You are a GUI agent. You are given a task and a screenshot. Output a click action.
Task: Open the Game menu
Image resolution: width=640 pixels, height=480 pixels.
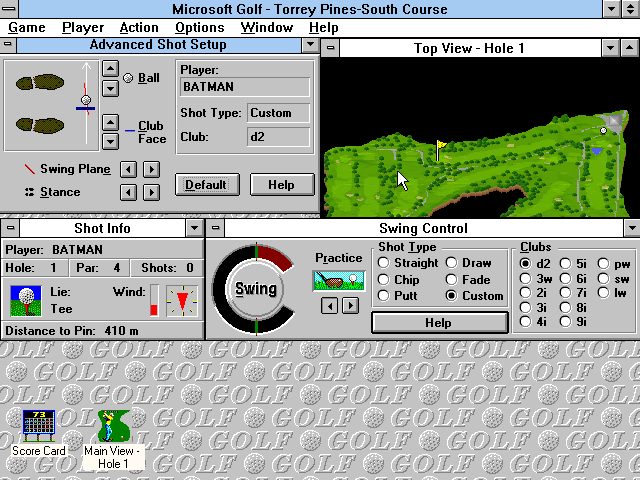(x=27, y=28)
